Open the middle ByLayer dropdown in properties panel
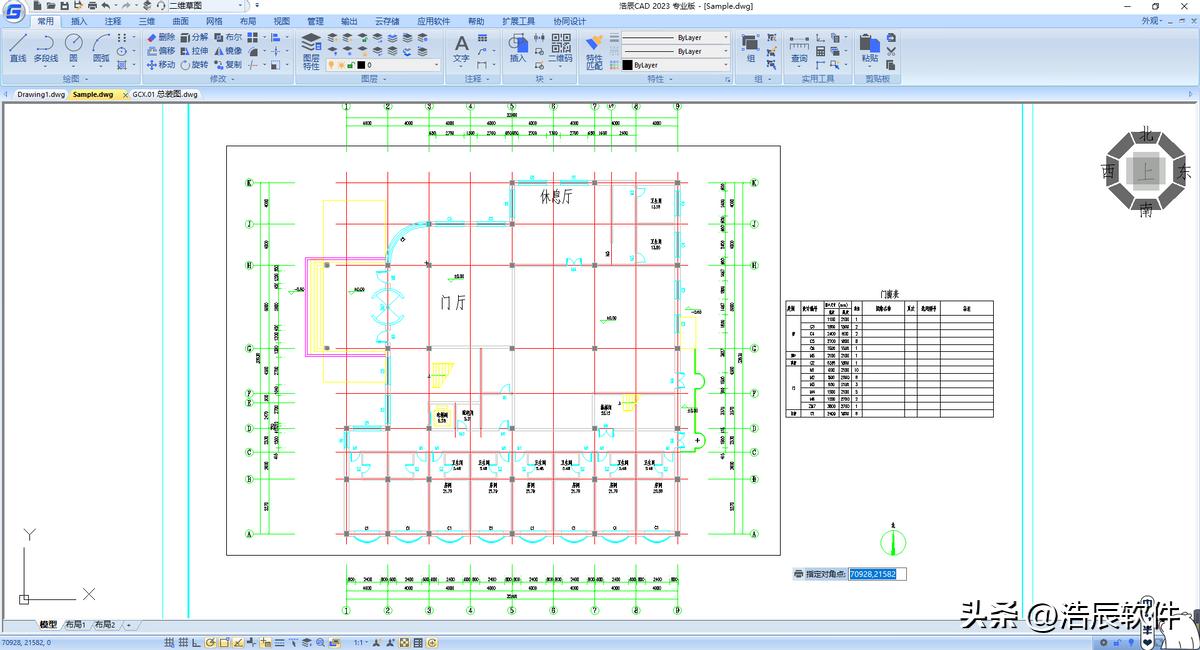Screen dimensions: 1200x650 pos(676,51)
